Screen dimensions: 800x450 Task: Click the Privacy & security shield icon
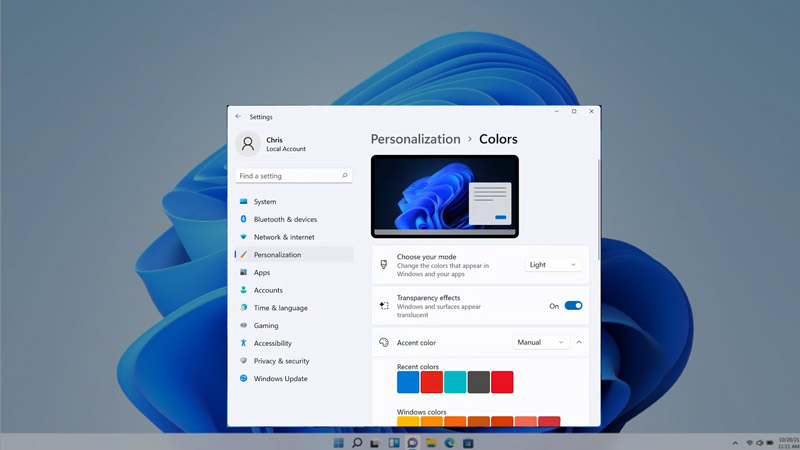click(243, 361)
